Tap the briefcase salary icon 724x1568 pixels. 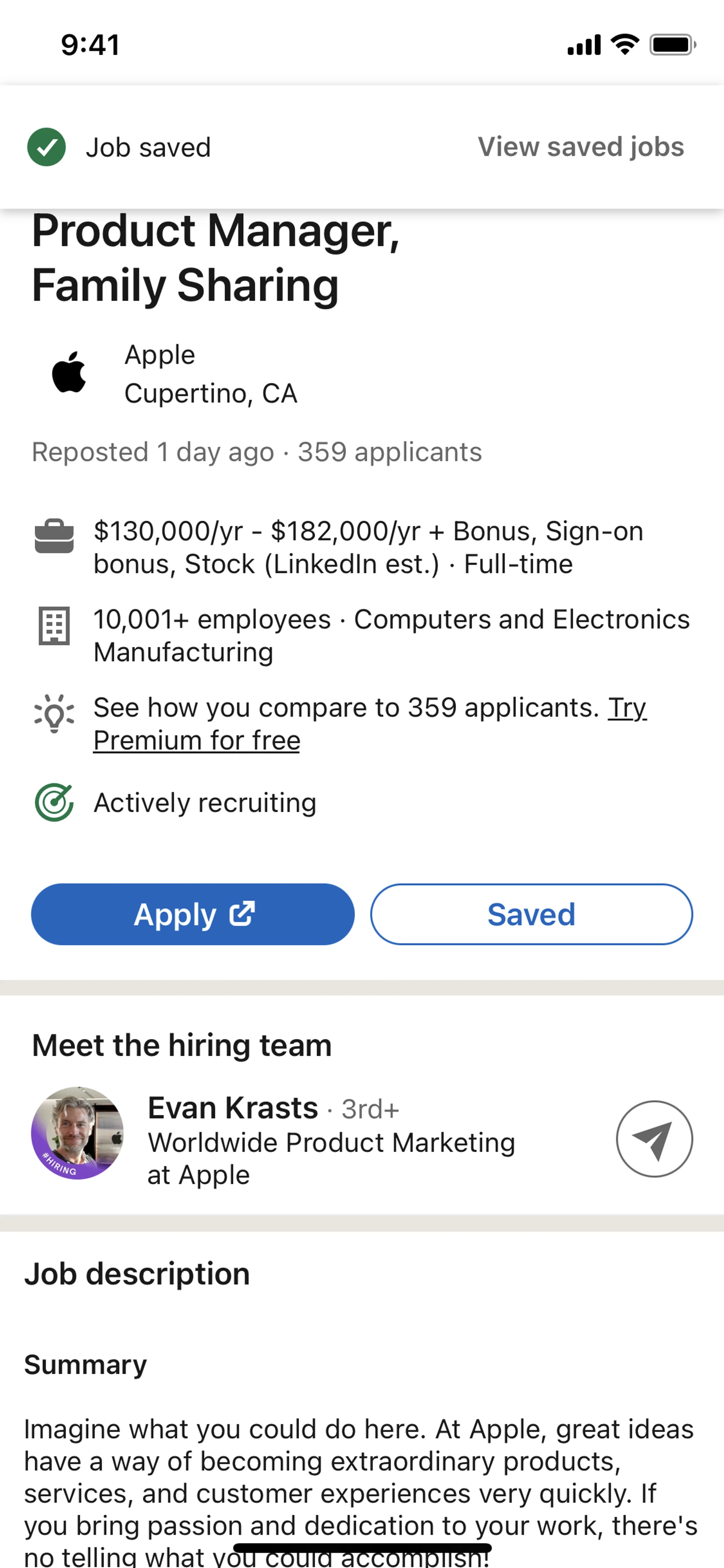click(x=54, y=536)
